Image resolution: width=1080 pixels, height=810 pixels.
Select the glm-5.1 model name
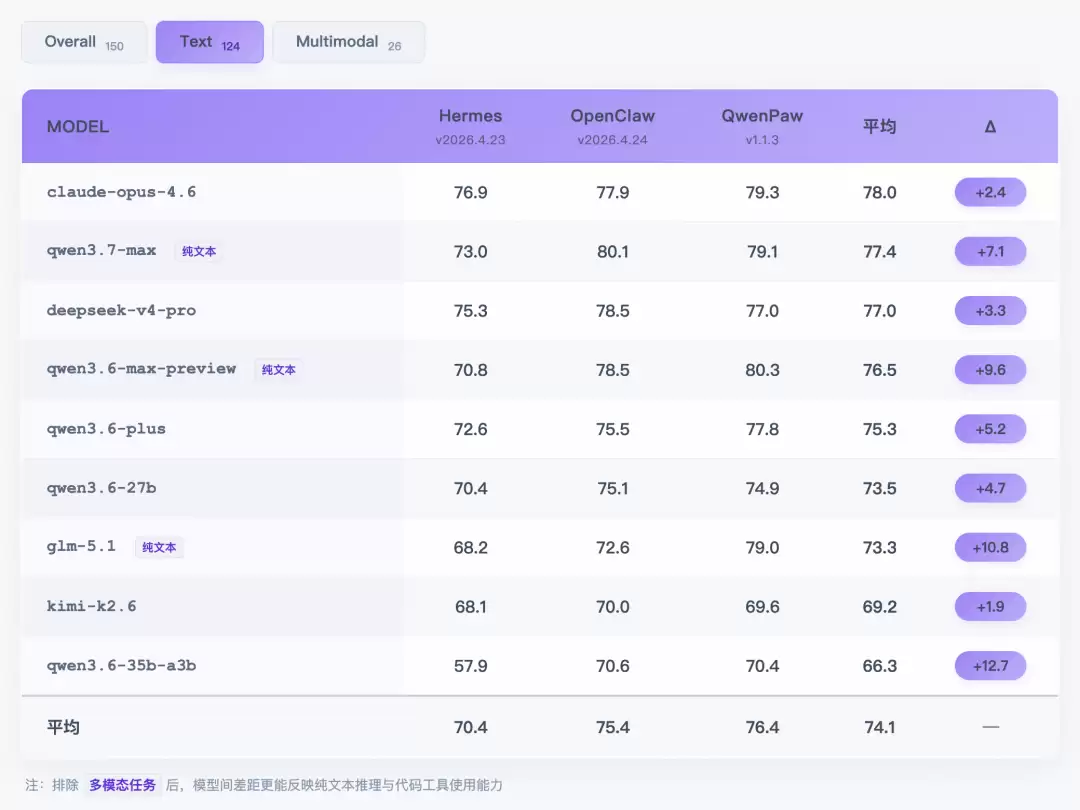81,547
